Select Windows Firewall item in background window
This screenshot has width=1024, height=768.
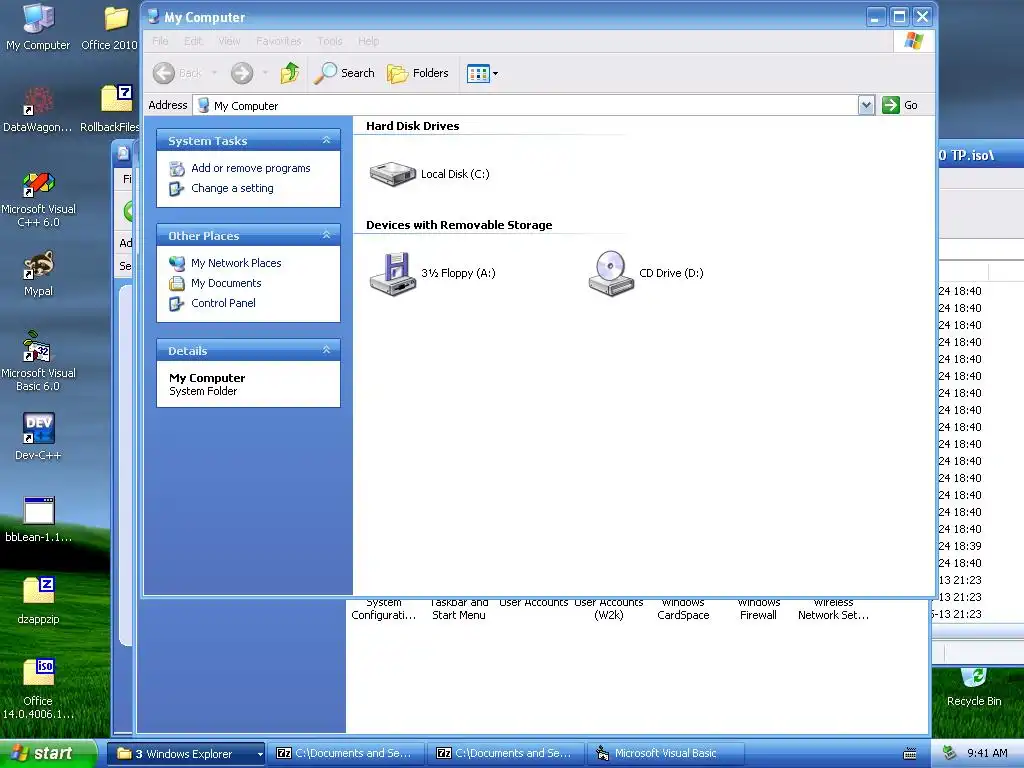click(x=758, y=609)
